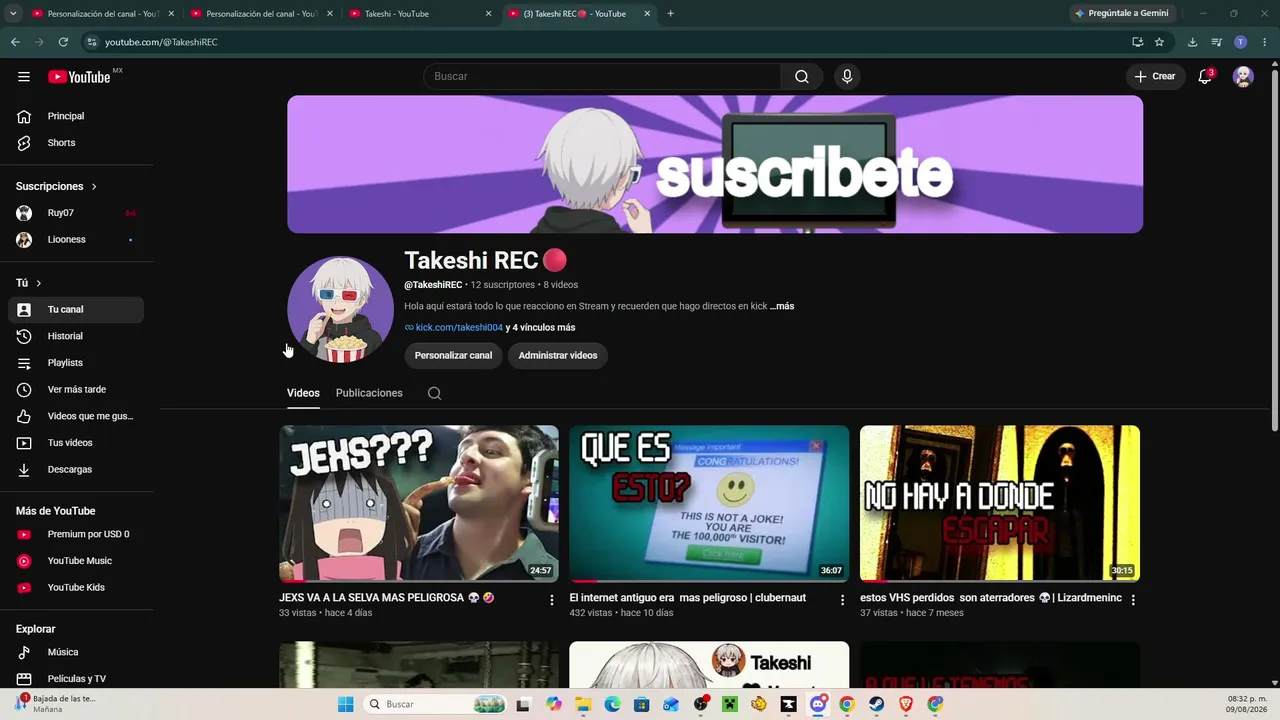This screenshot has height=720, width=1280.
Task: Open the Liooness subscription channel
Action: click(x=76, y=240)
